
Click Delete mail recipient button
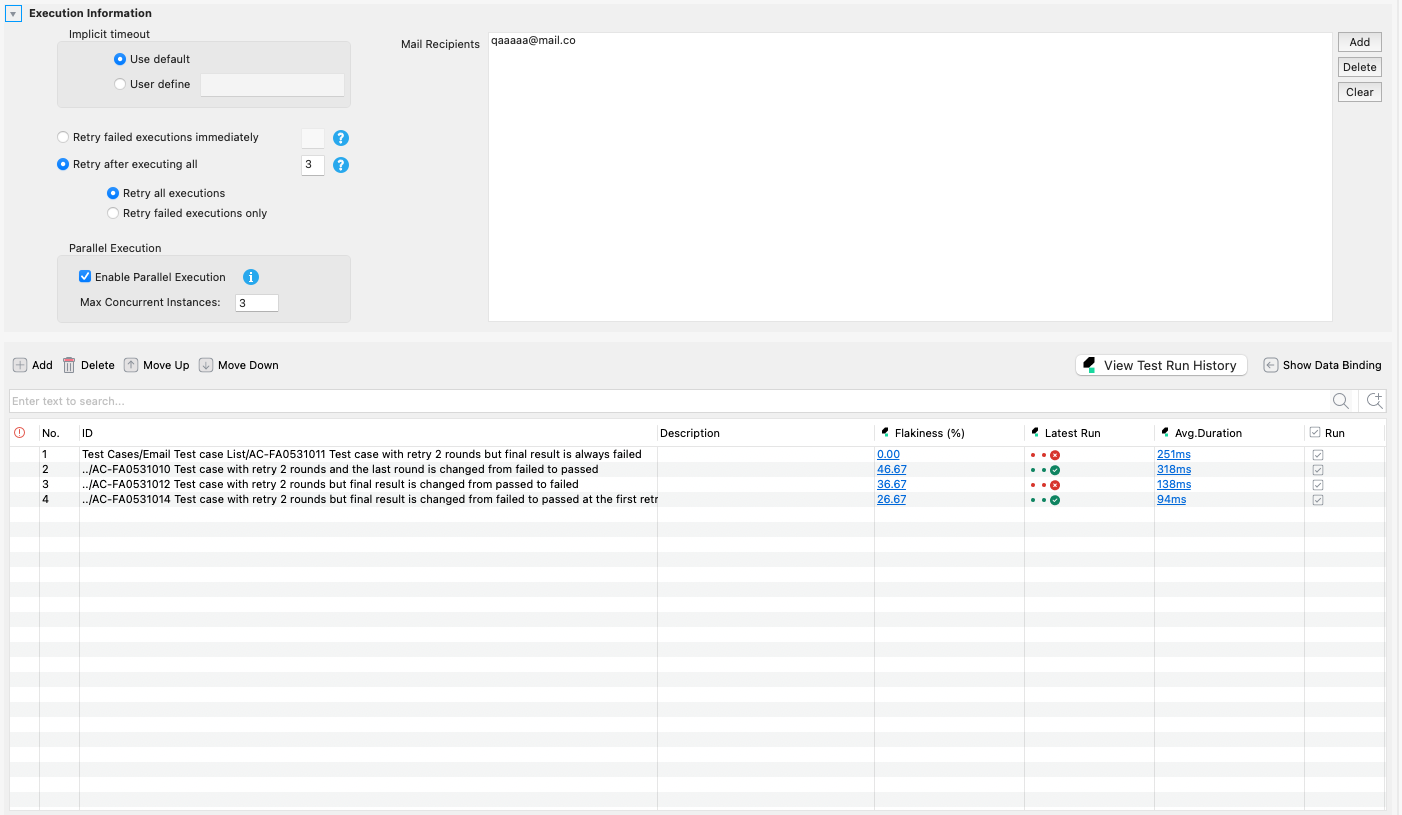coord(1360,67)
